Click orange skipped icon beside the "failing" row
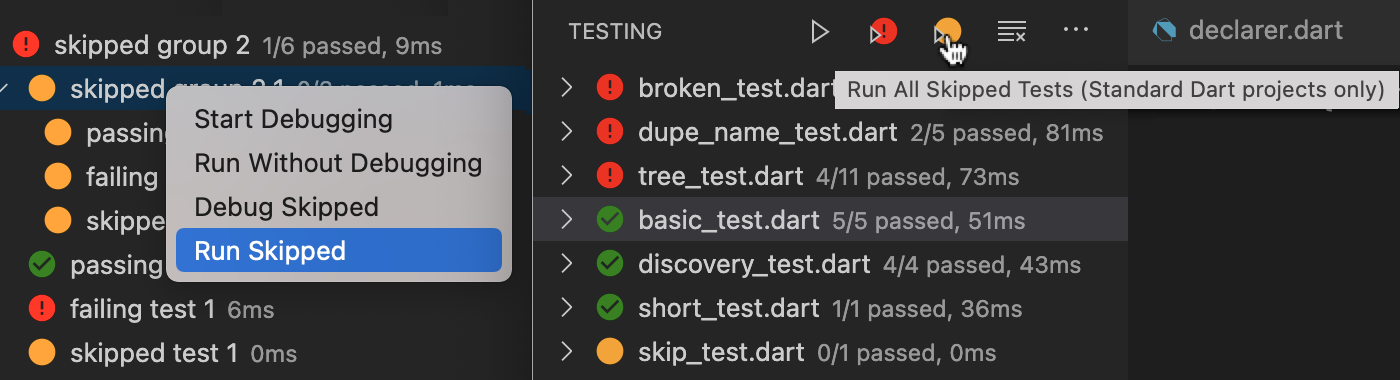 click(x=58, y=177)
